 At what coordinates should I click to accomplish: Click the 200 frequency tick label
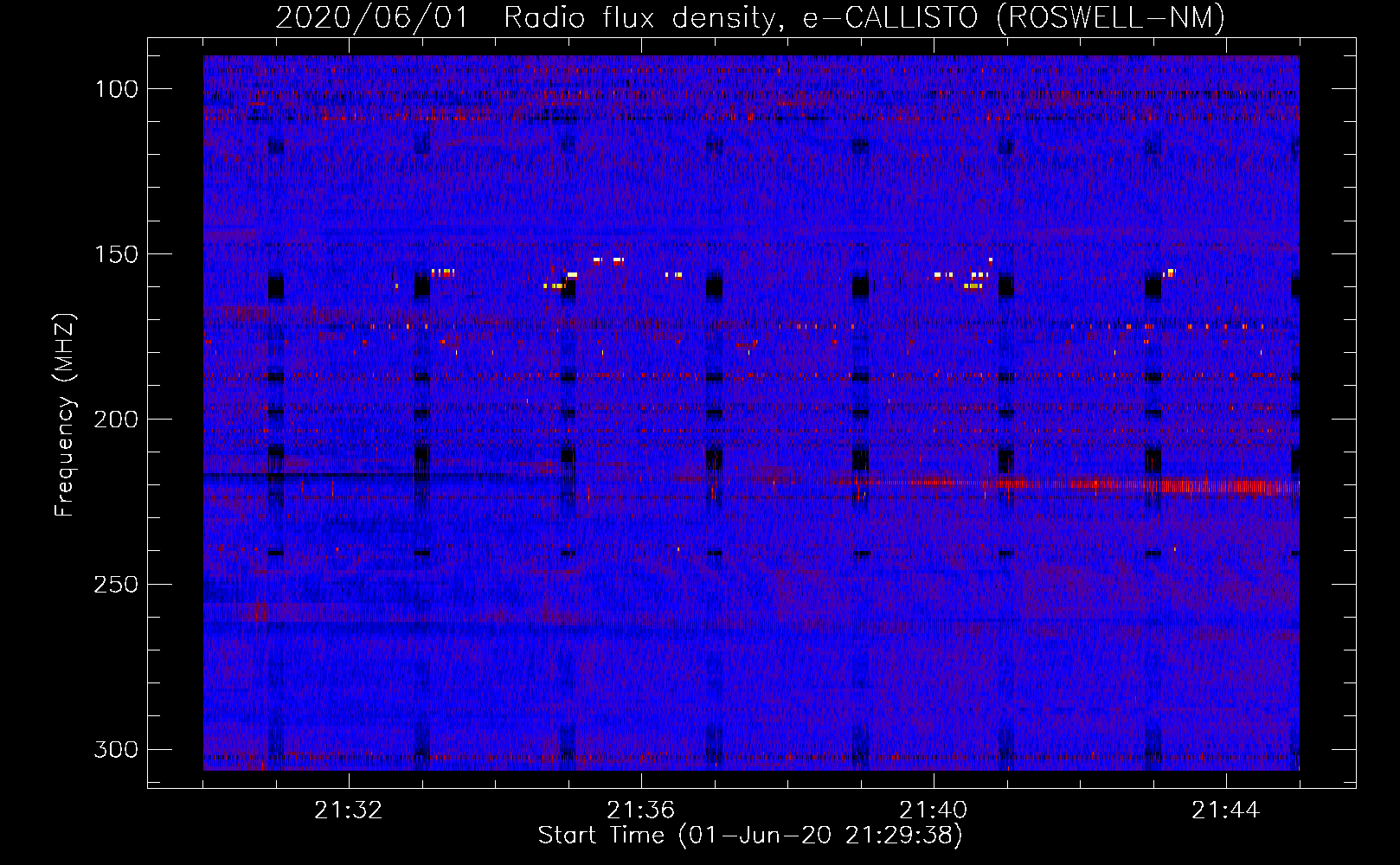[x=116, y=420]
